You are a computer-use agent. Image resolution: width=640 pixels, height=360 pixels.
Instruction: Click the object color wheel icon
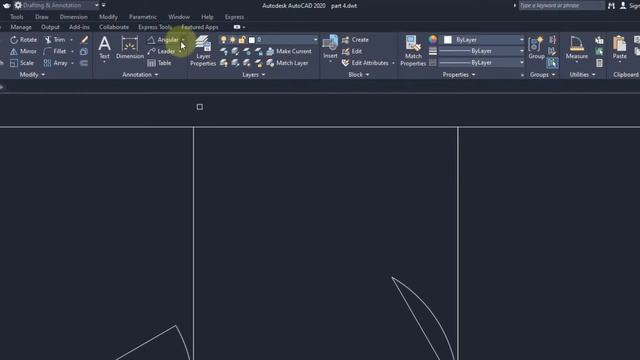pyautogui.click(x=433, y=40)
